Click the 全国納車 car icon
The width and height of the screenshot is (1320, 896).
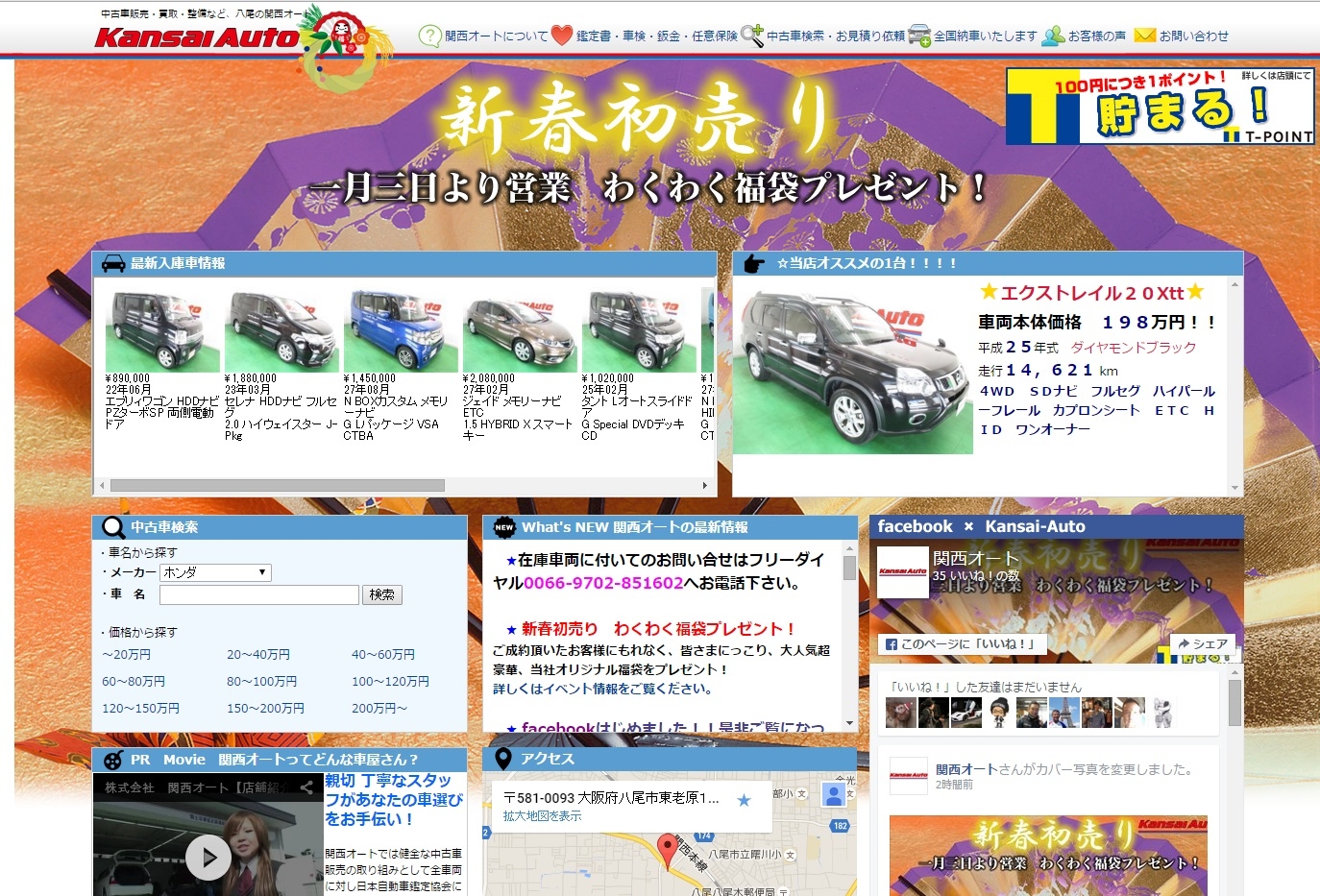919,36
